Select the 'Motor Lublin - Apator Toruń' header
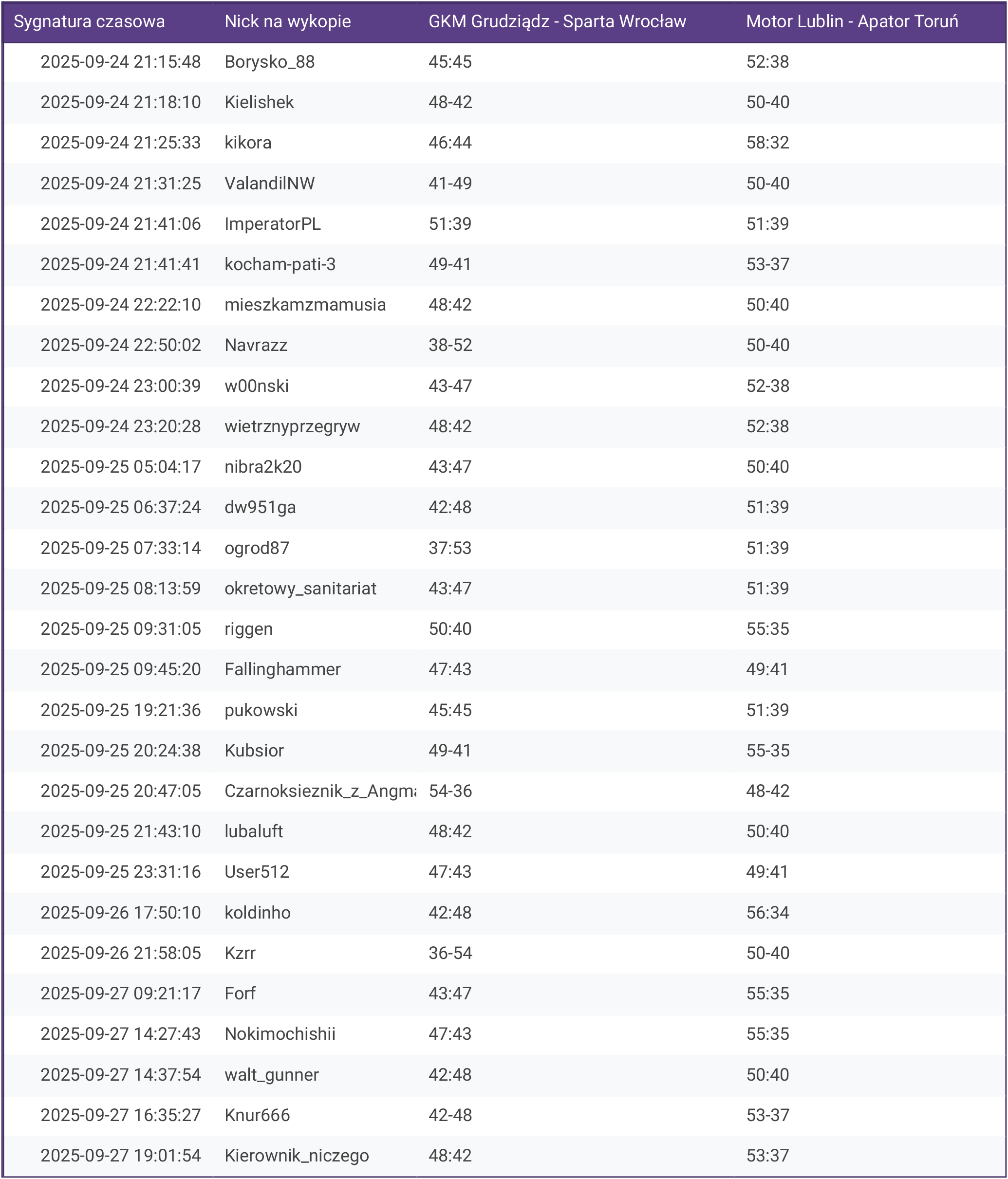 [x=852, y=21]
